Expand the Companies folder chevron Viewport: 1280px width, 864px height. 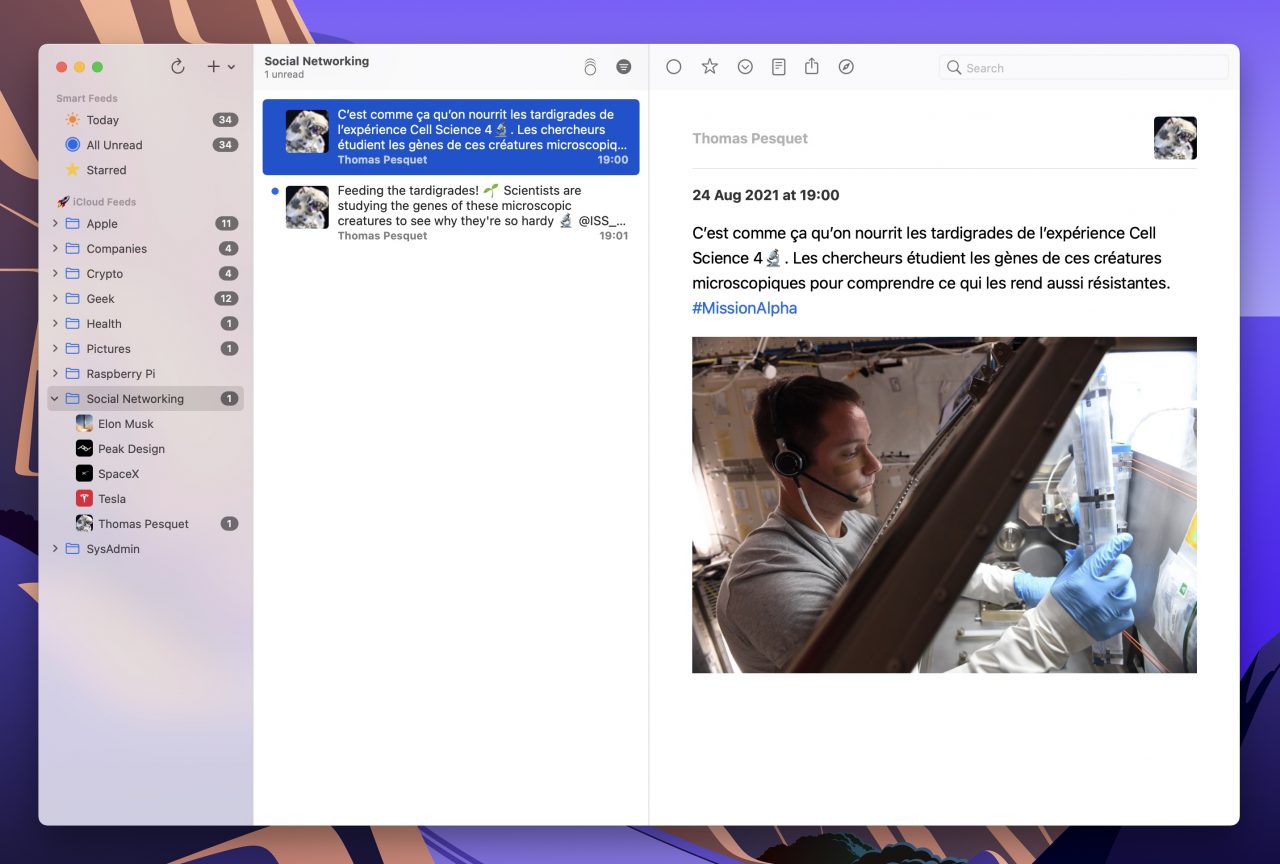[x=56, y=249]
